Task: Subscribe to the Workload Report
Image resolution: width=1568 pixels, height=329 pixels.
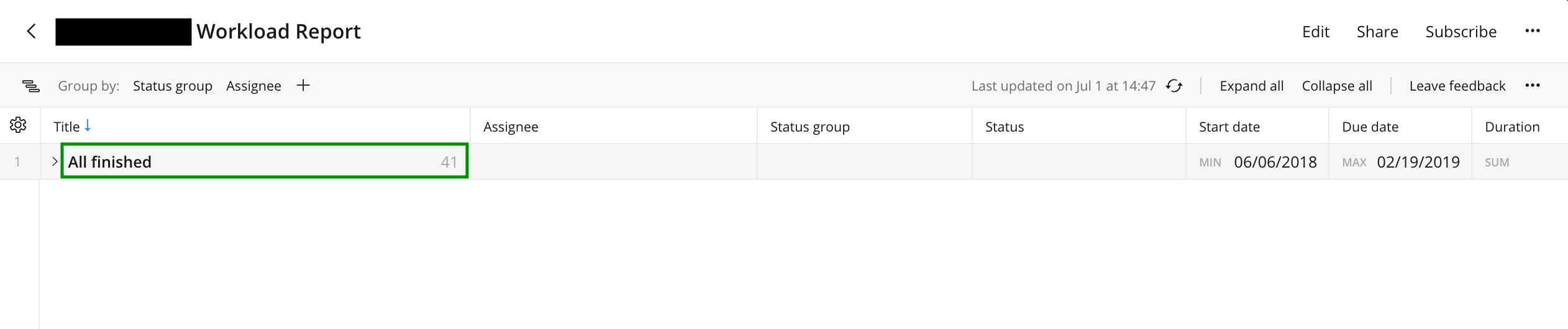Action: [1461, 32]
